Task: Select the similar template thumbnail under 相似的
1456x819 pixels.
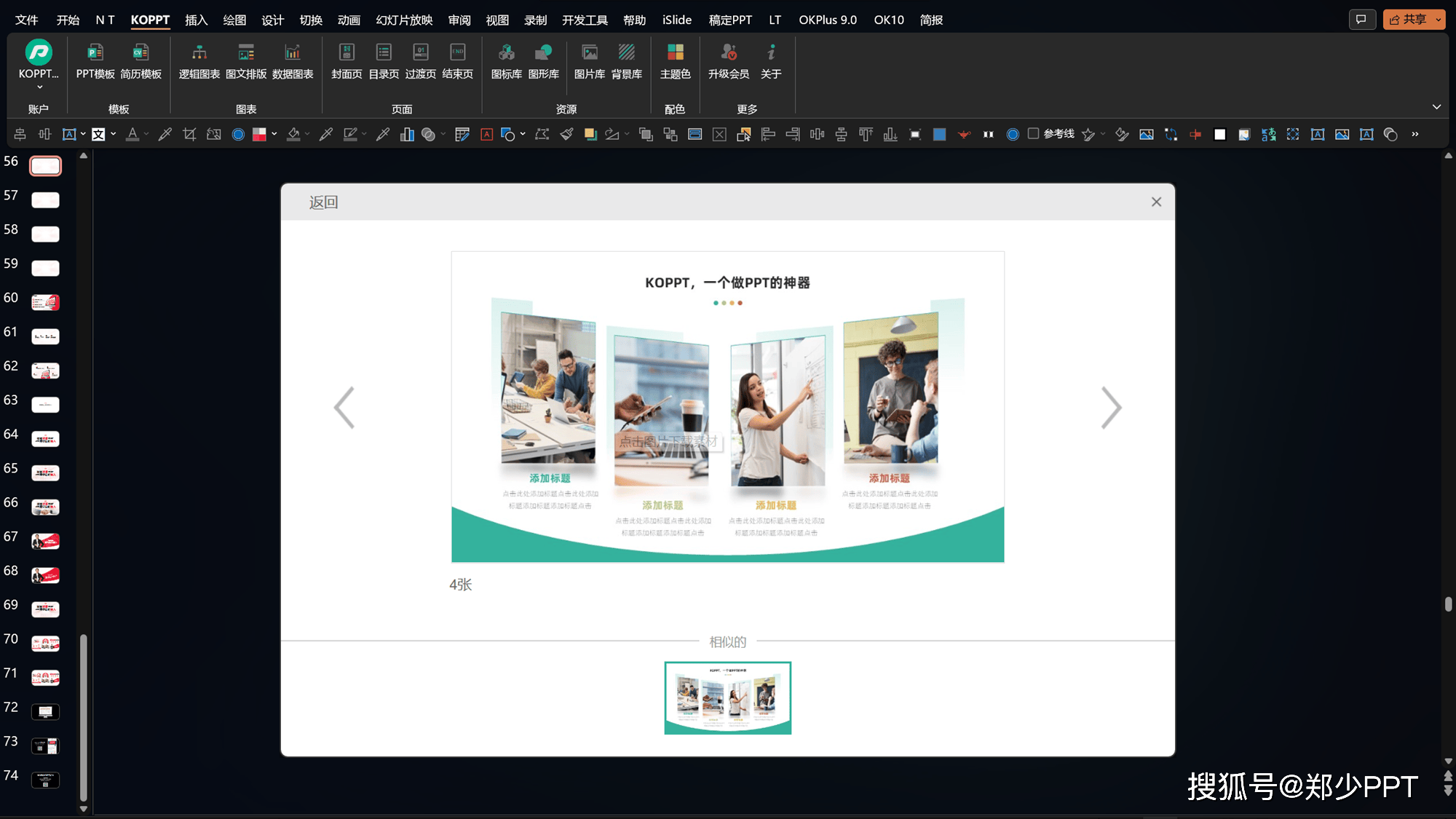Action: point(727,697)
